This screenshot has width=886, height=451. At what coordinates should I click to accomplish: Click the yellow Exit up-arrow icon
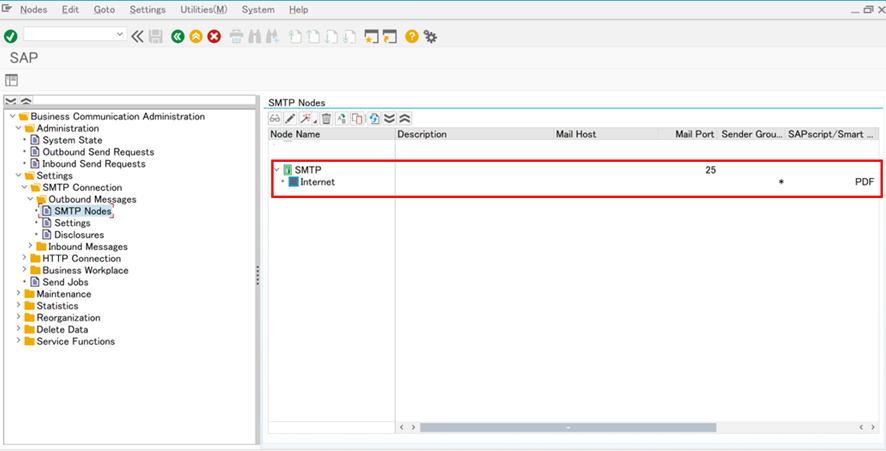pyautogui.click(x=196, y=36)
